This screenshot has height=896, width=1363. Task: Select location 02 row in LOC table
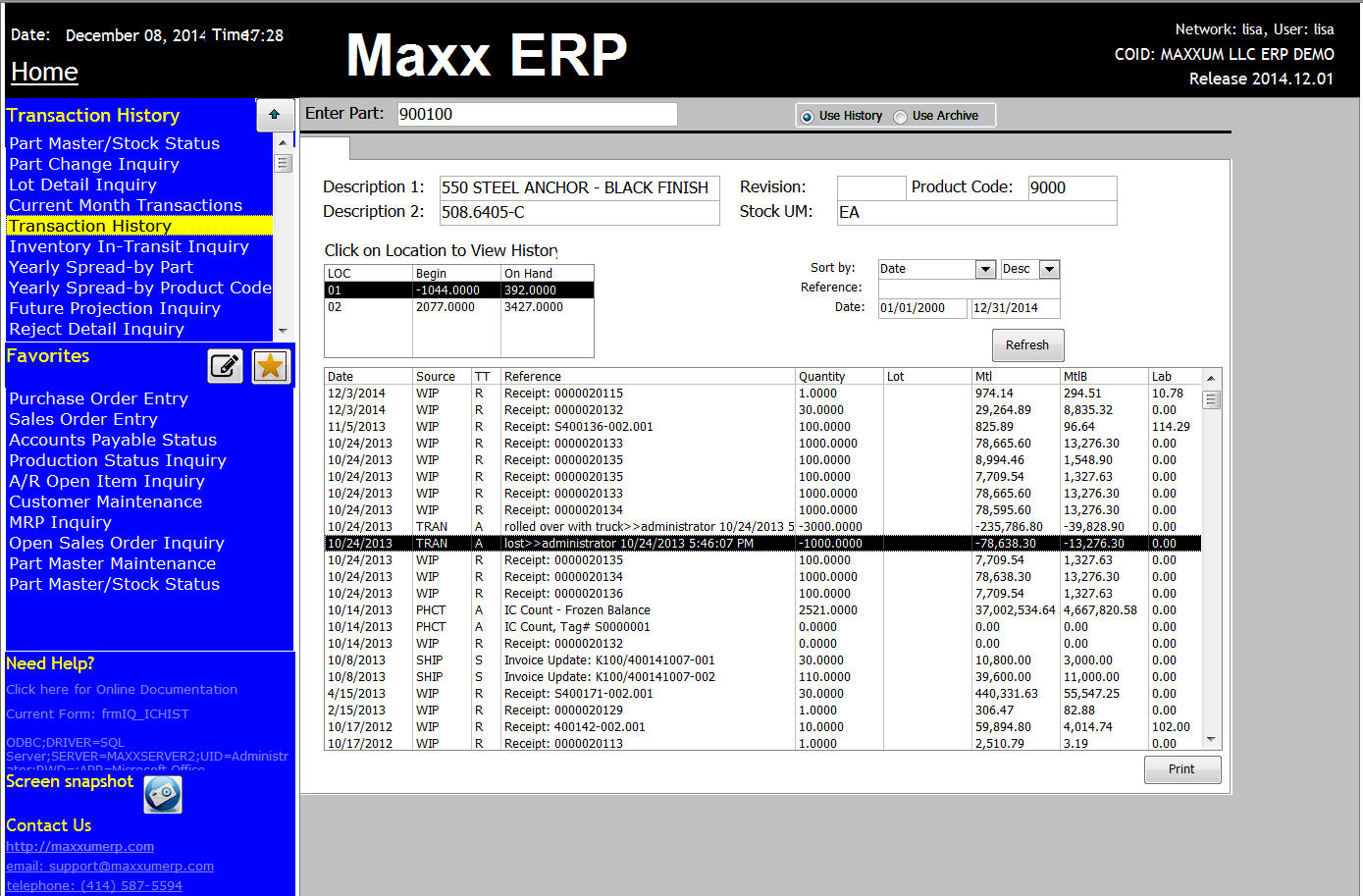(459, 307)
